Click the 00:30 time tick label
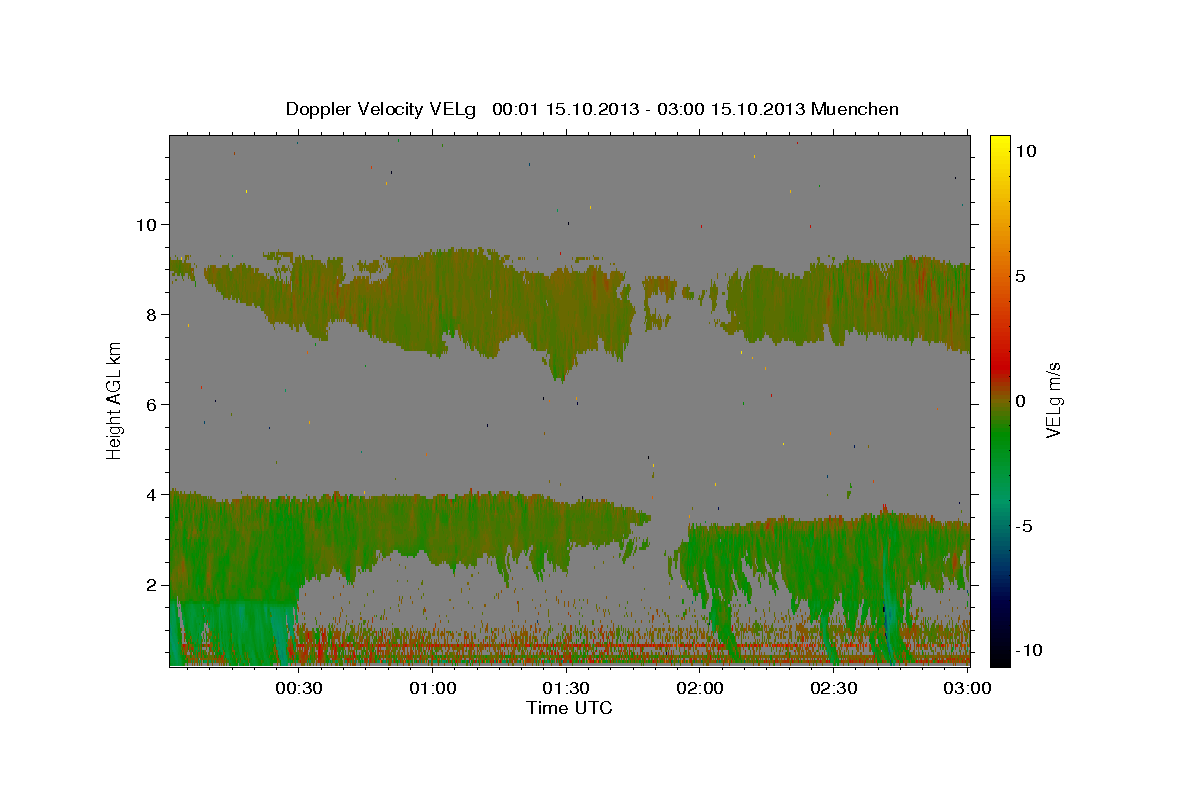1200x800 pixels. click(x=298, y=688)
